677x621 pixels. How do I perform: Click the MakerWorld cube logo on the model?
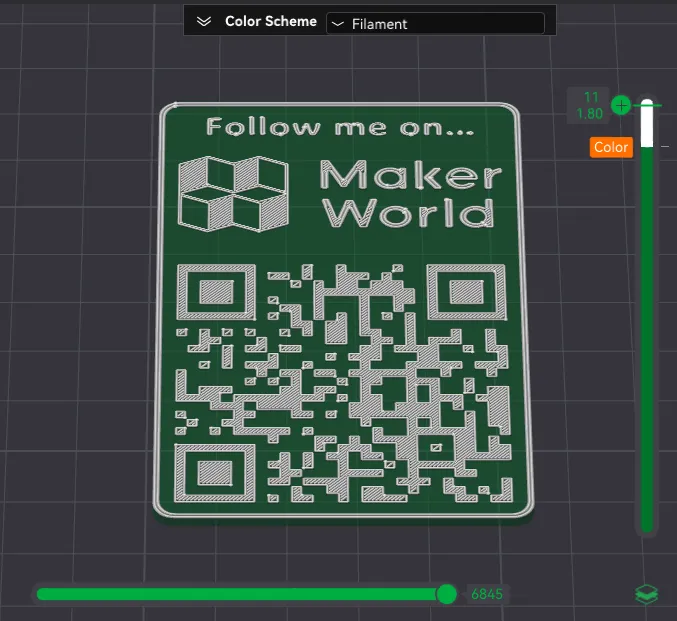point(233,194)
